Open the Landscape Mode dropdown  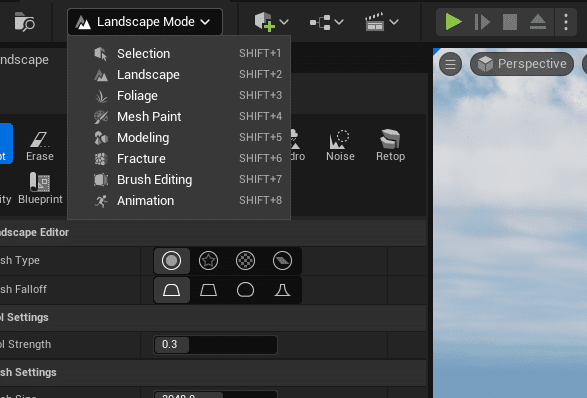[145, 22]
